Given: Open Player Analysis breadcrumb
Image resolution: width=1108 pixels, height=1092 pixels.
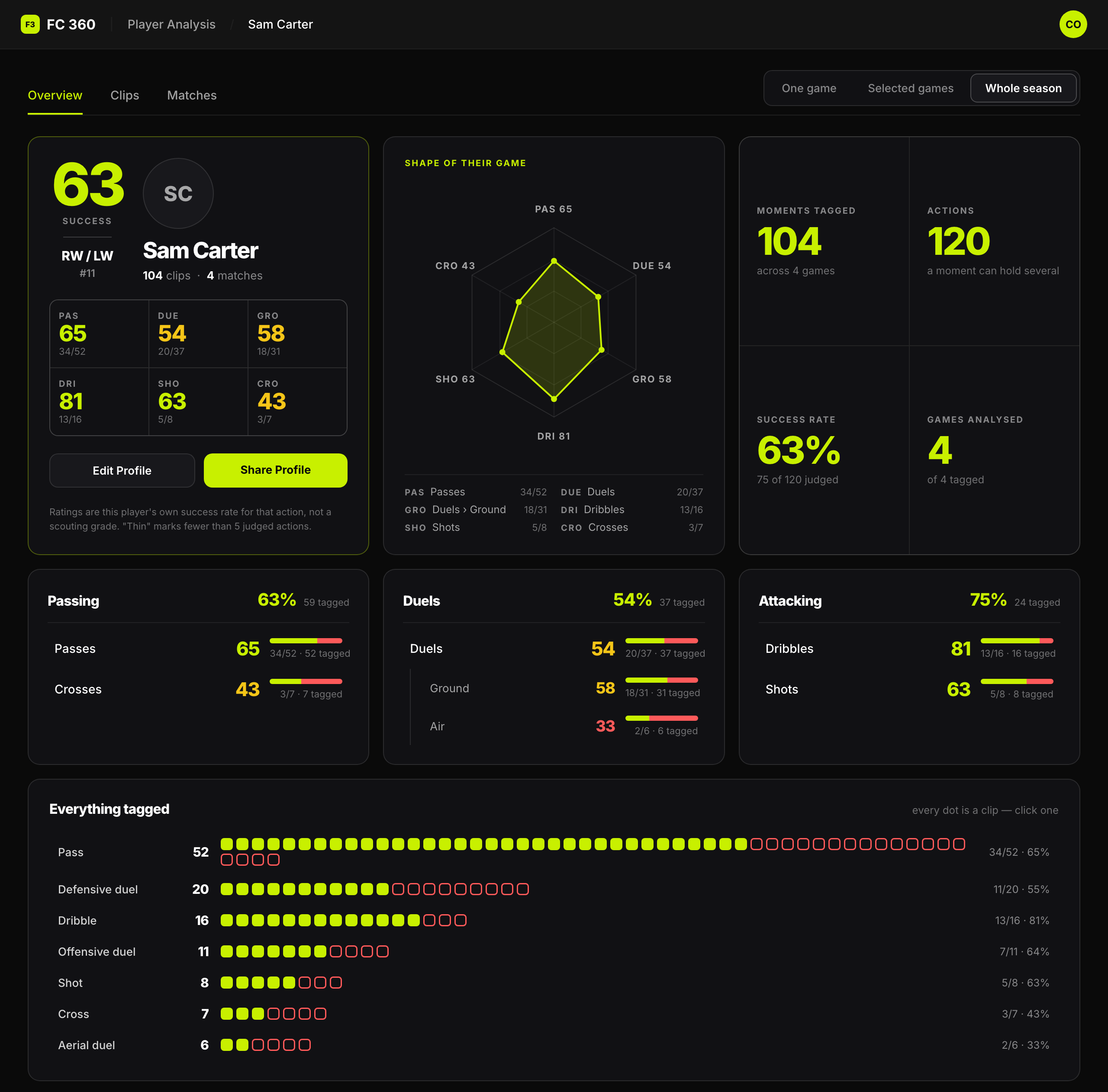Looking at the screenshot, I should [x=171, y=24].
